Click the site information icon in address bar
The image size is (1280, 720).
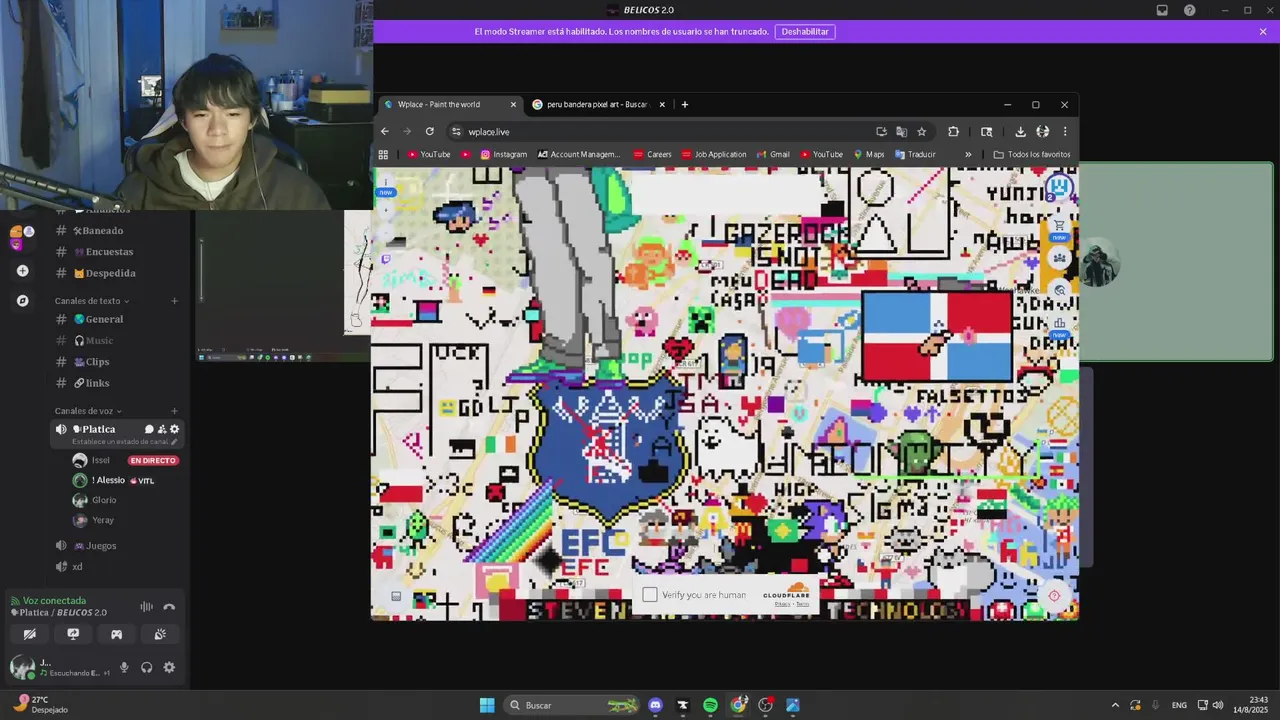click(456, 131)
